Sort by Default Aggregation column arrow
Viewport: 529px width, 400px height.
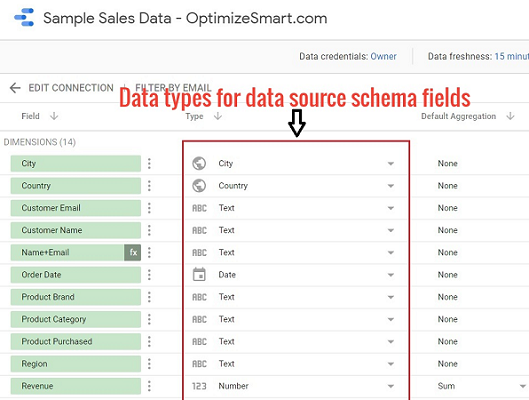[x=510, y=116]
